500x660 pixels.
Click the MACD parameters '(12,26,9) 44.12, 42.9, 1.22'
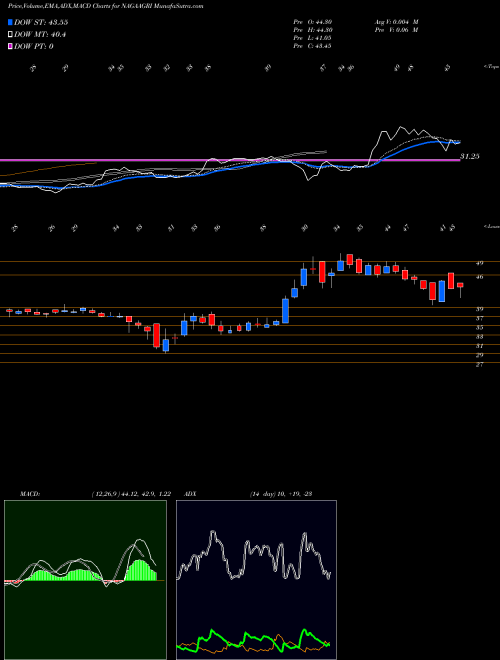131,494
